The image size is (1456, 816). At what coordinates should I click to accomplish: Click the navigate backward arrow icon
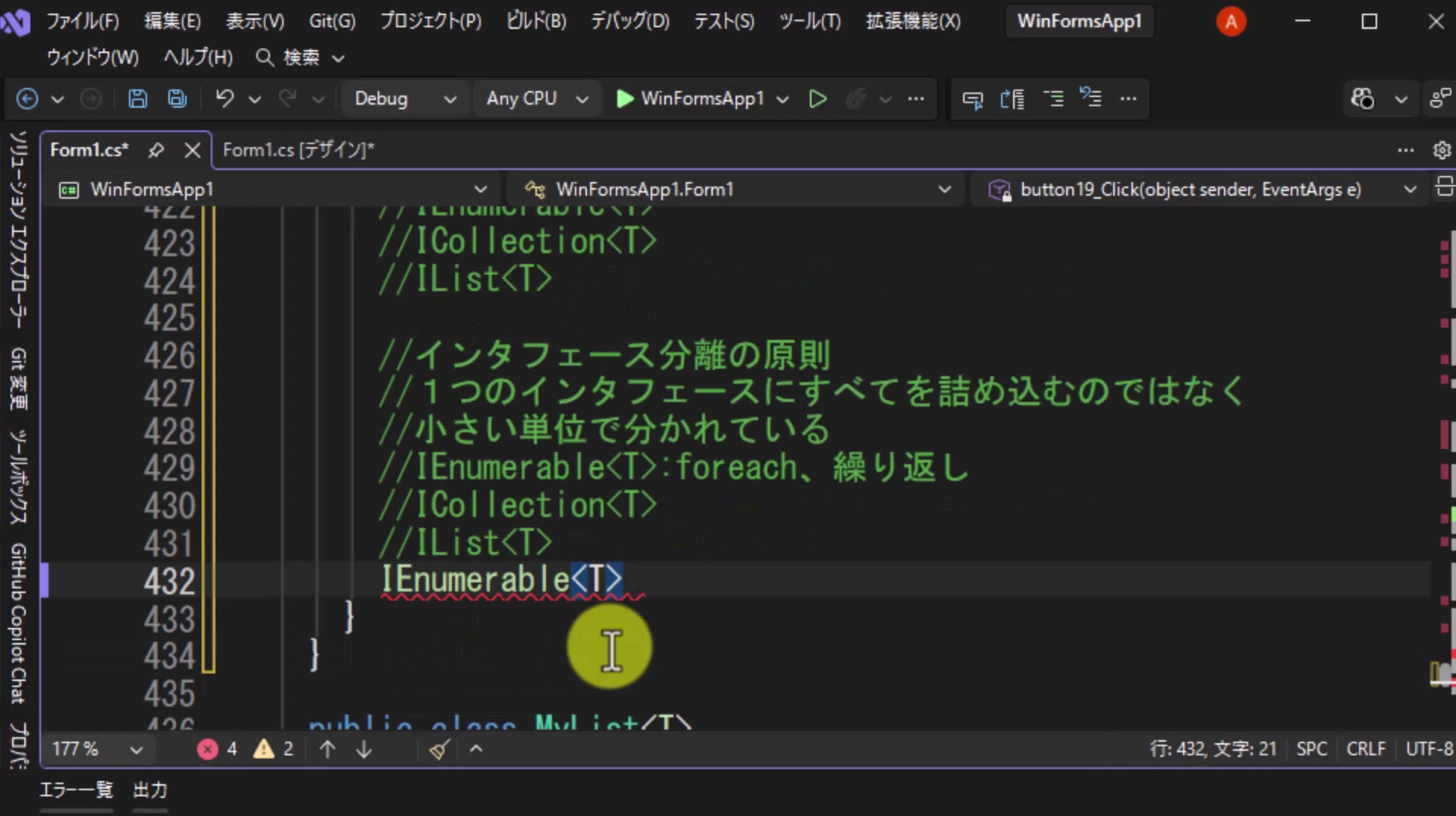coord(27,99)
